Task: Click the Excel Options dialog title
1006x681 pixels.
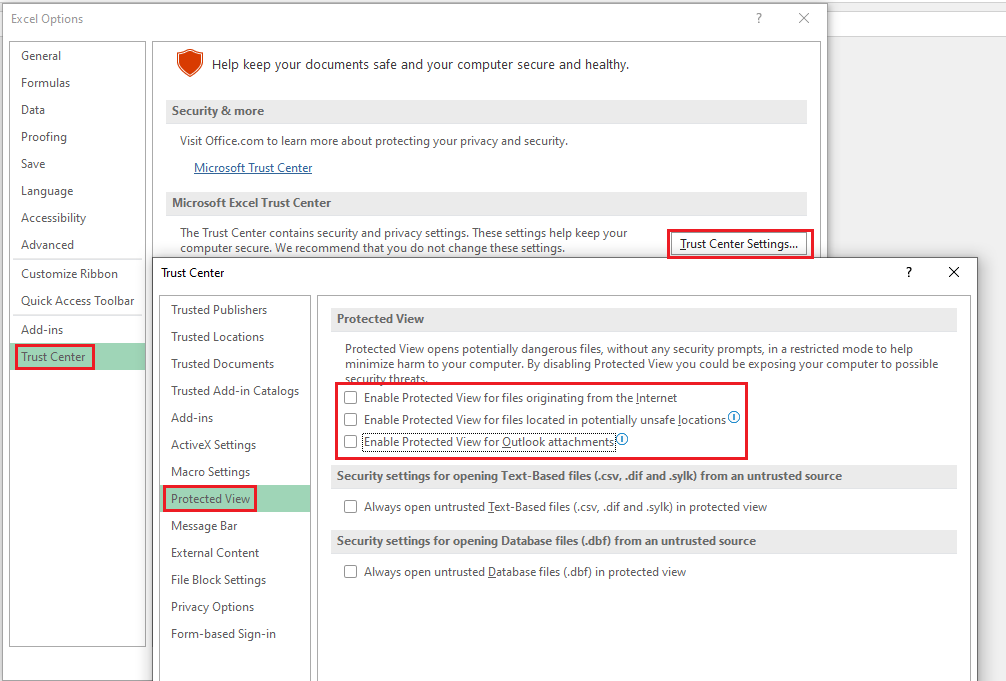Action: (47, 19)
